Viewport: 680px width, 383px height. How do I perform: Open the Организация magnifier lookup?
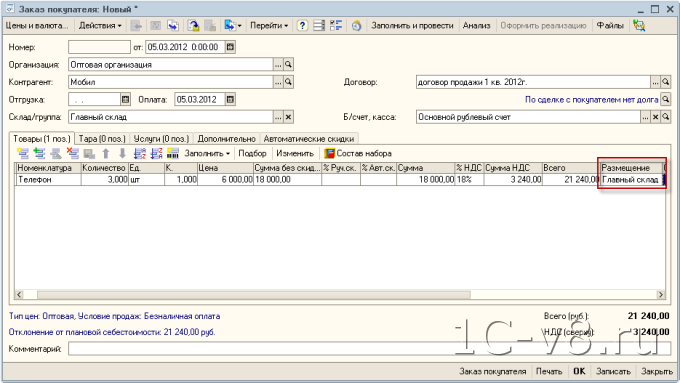(x=288, y=65)
